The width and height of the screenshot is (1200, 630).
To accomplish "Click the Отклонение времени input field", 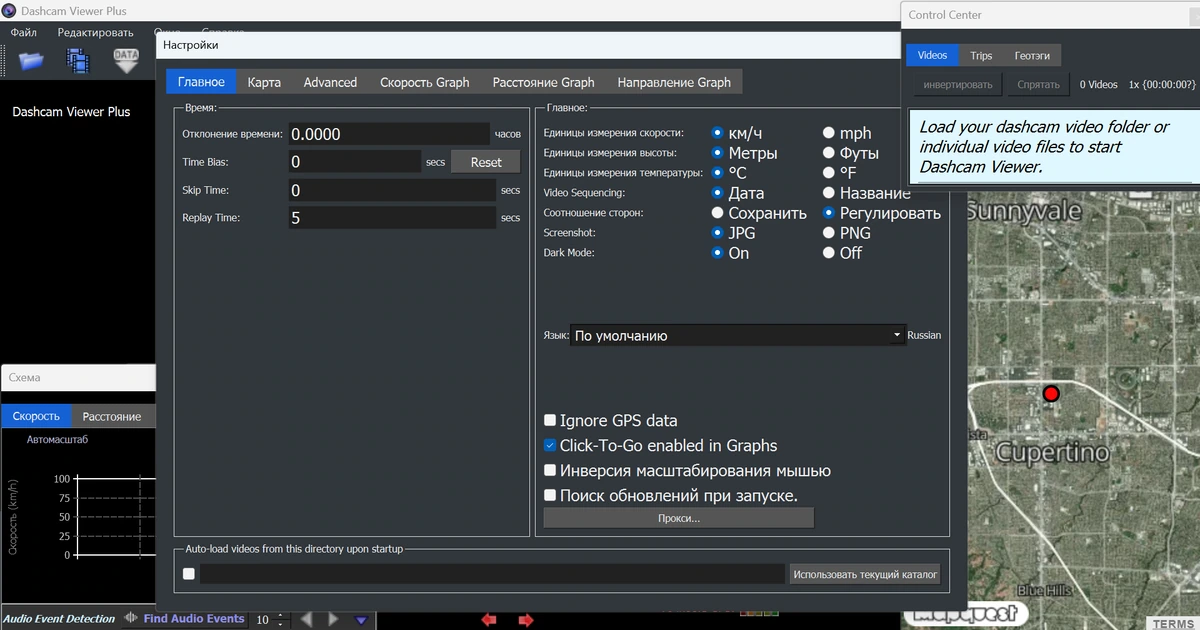I will [389, 134].
